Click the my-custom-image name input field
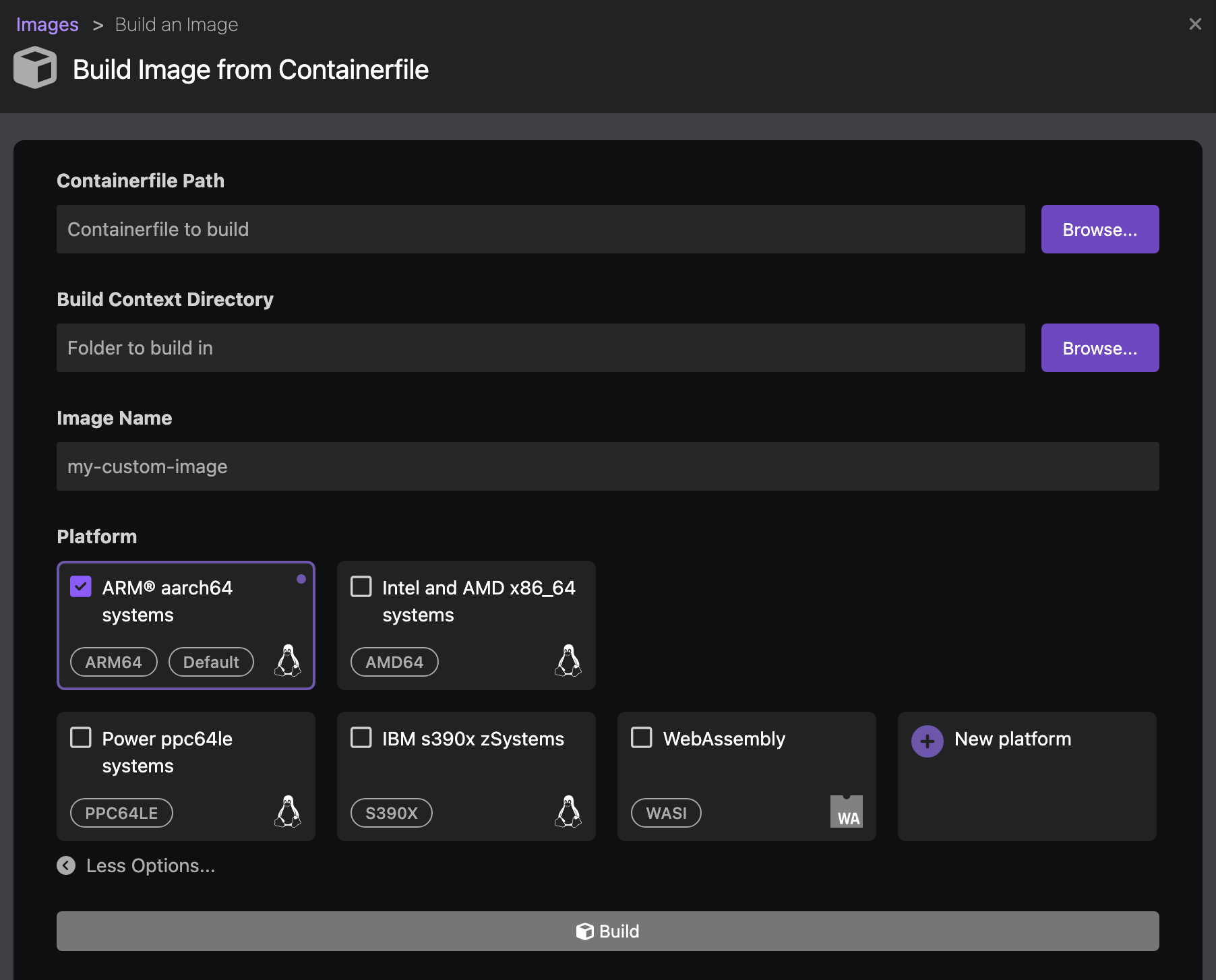 (x=607, y=466)
